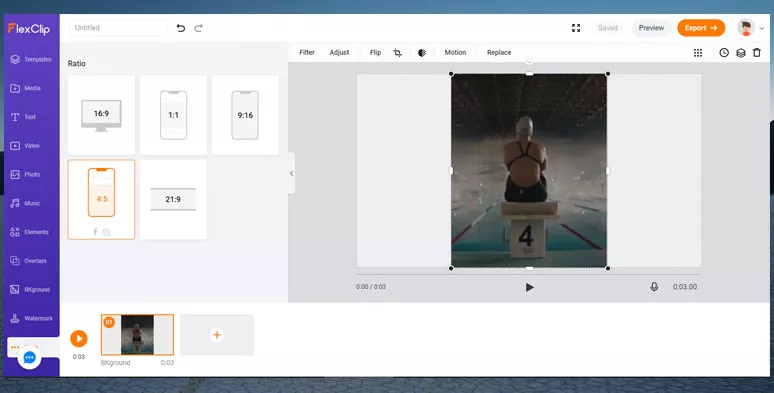Click the swimmer video on canvas
The width and height of the screenshot is (774, 393).
point(529,171)
